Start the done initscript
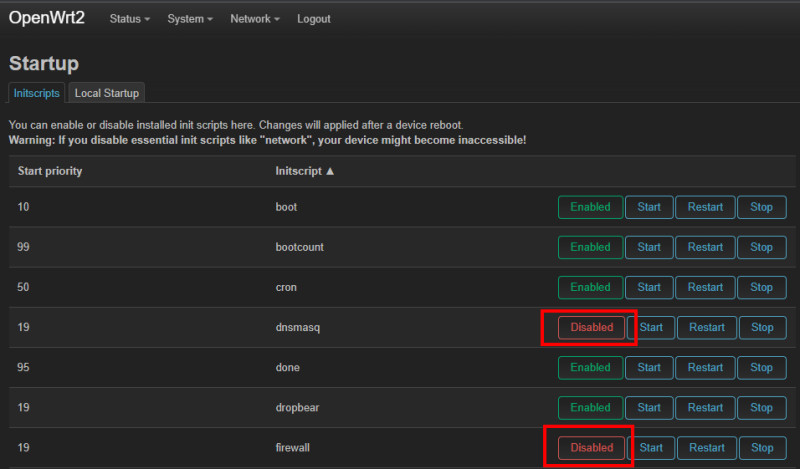The width and height of the screenshot is (800, 469). [x=649, y=367]
